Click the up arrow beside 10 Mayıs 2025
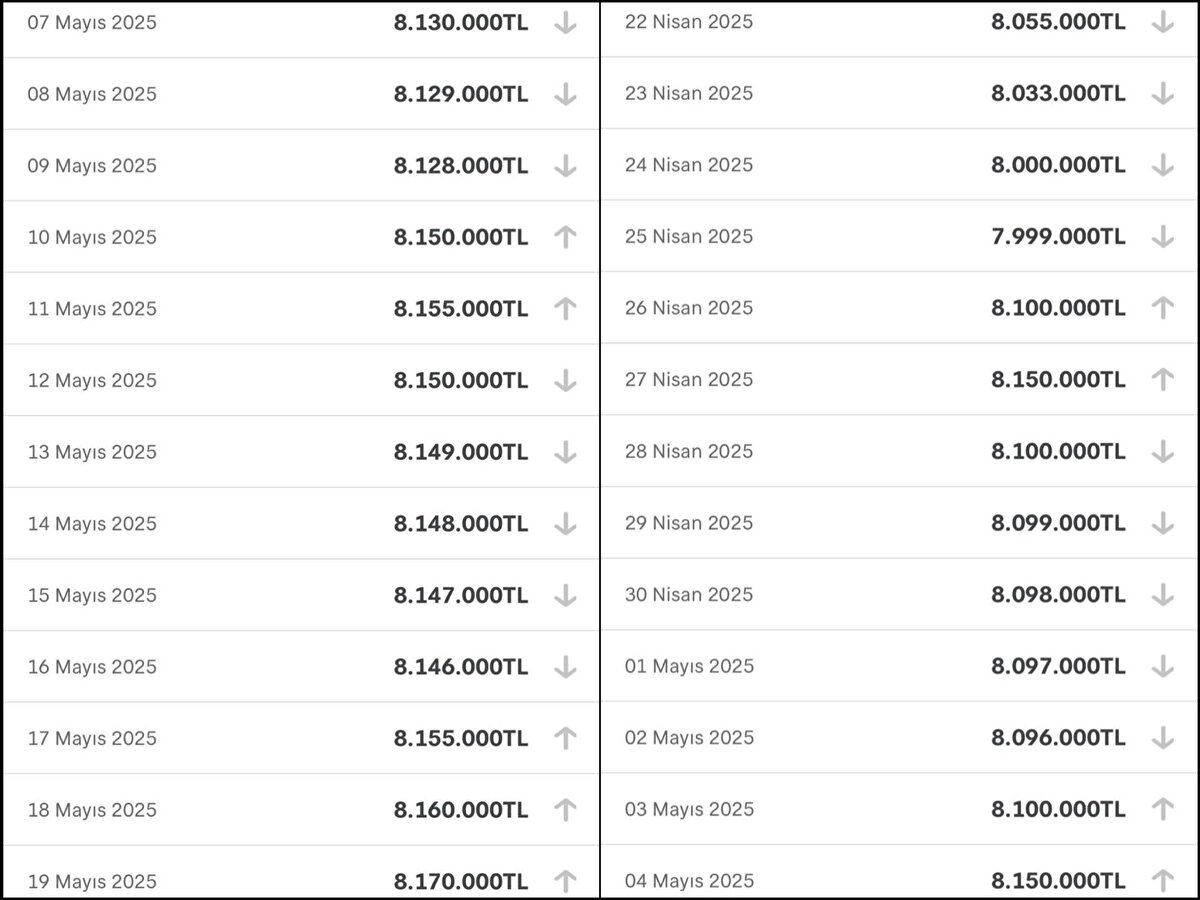The height and width of the screenshot is (900, 1200). [x=565, y=237]
